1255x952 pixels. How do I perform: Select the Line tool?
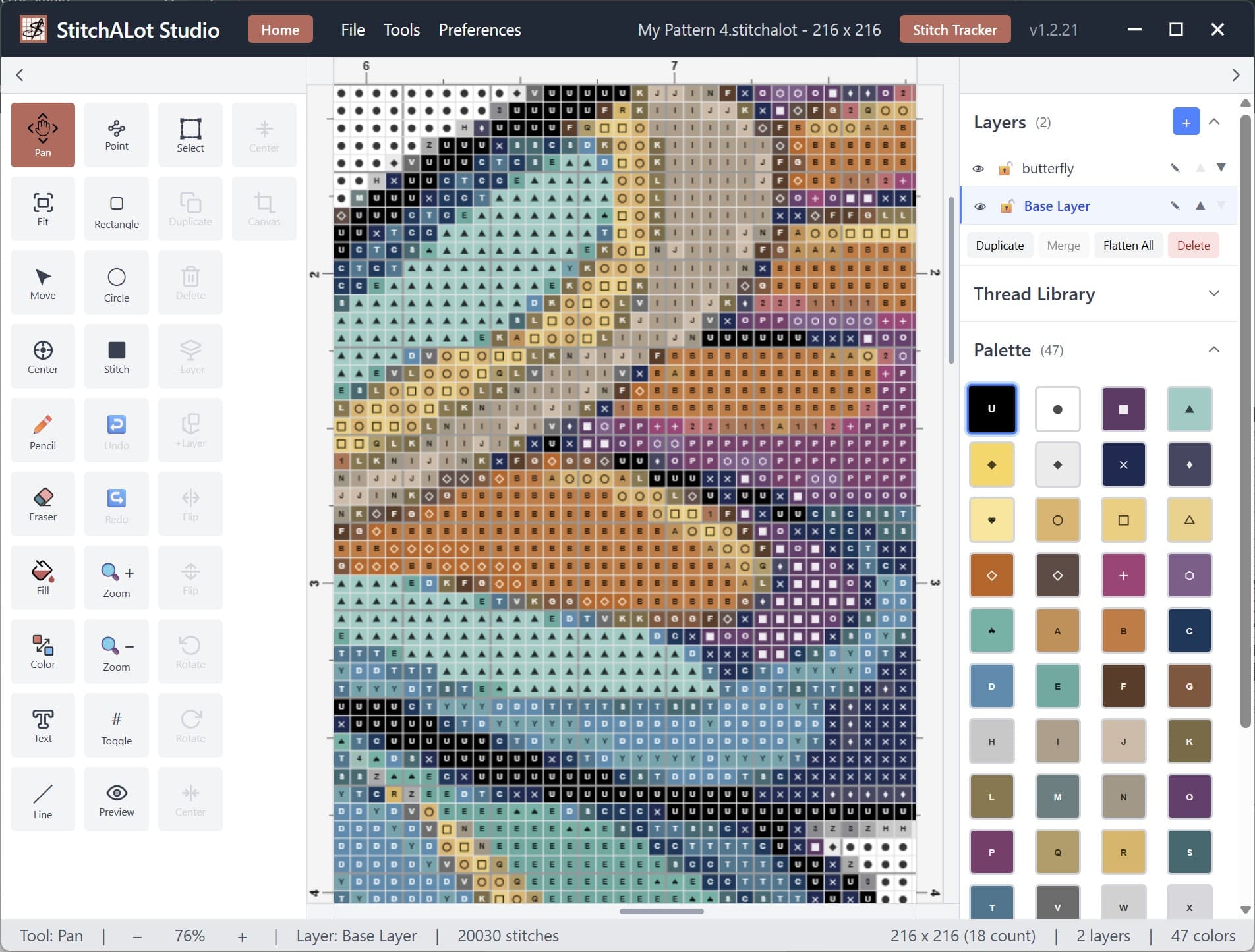point(43,798)
